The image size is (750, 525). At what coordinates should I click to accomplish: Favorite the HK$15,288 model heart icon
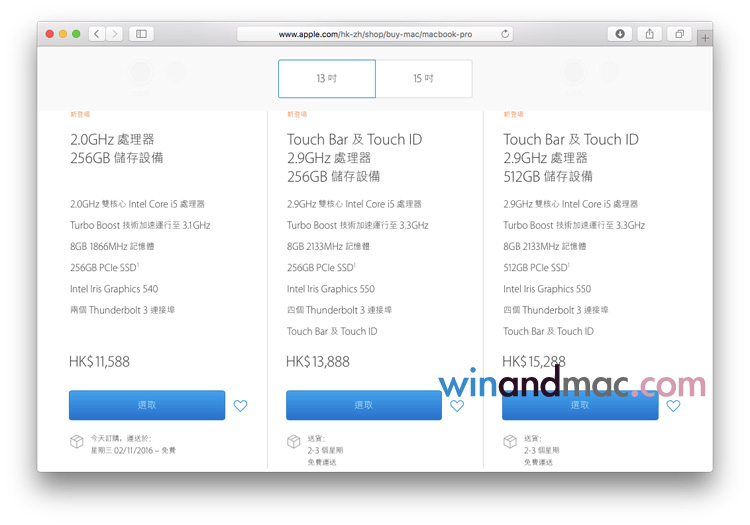(673, 406)
